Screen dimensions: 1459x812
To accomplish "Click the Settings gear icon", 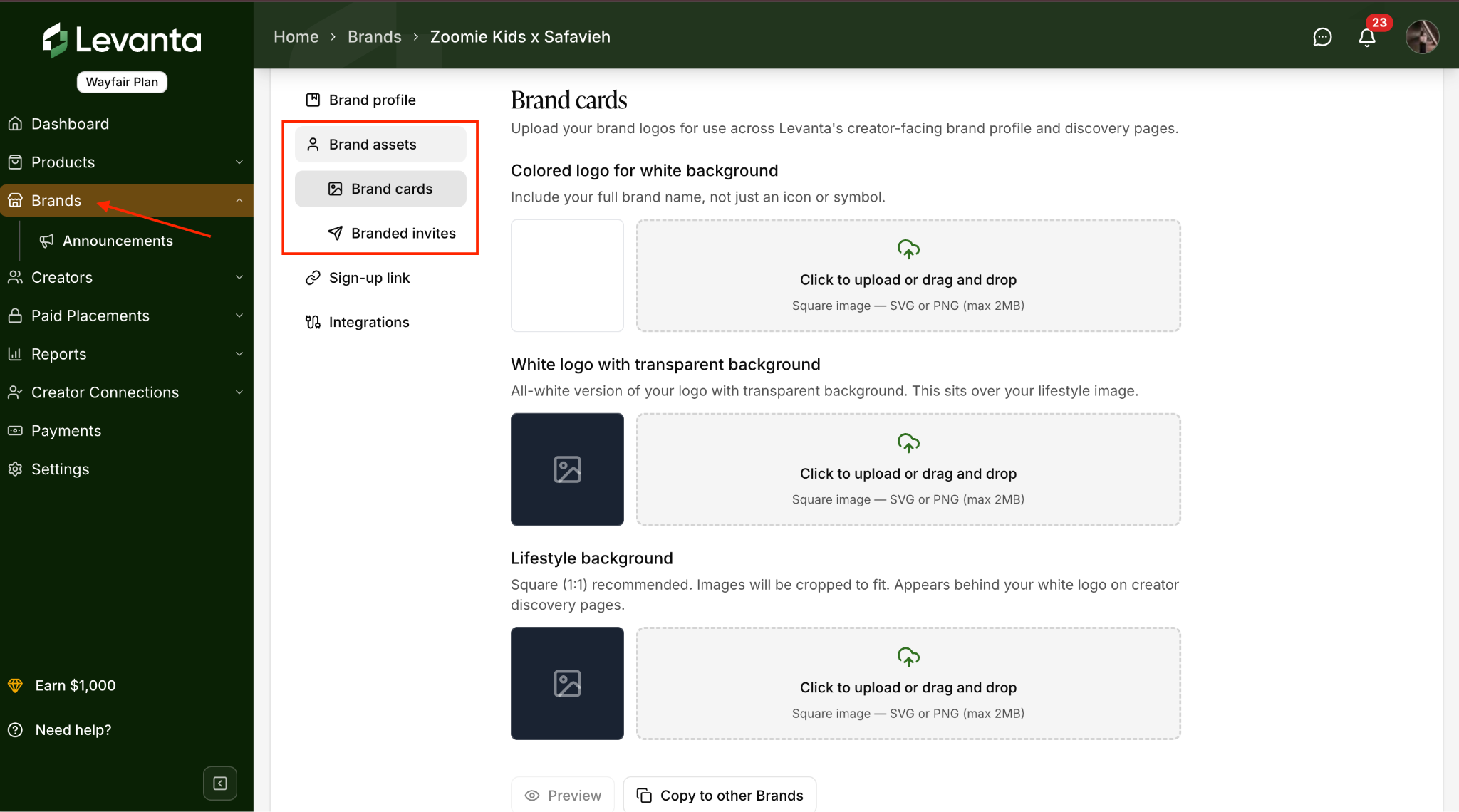I will click(15, 469).
